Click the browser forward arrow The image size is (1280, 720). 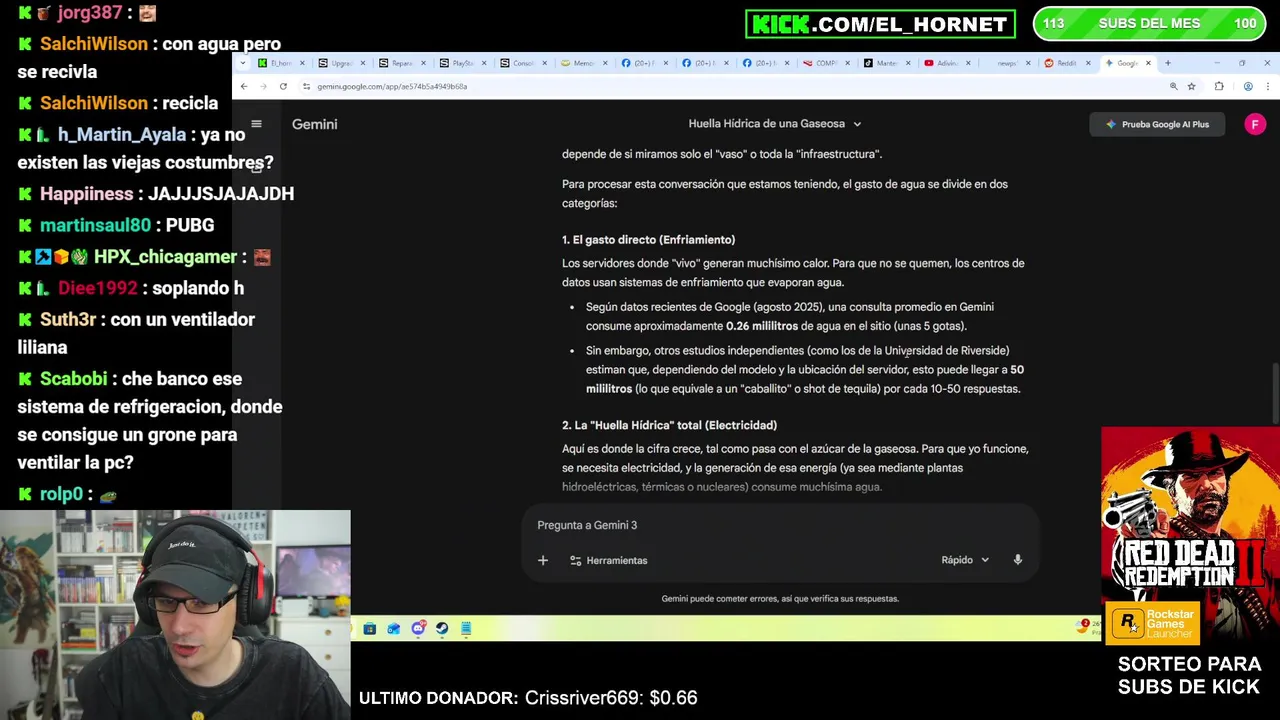coord(264,87)
